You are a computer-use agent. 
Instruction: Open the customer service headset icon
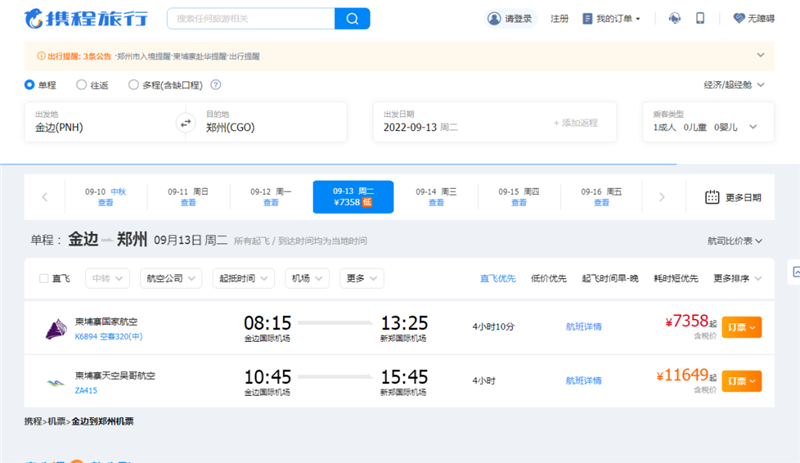click(x=674, y=18)
